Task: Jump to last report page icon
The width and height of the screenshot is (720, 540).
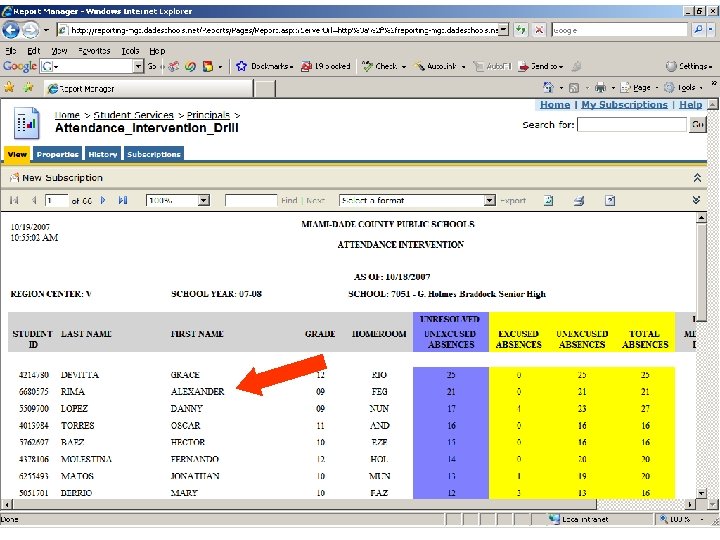Action: pyautogui.click(x=123, y=200)
